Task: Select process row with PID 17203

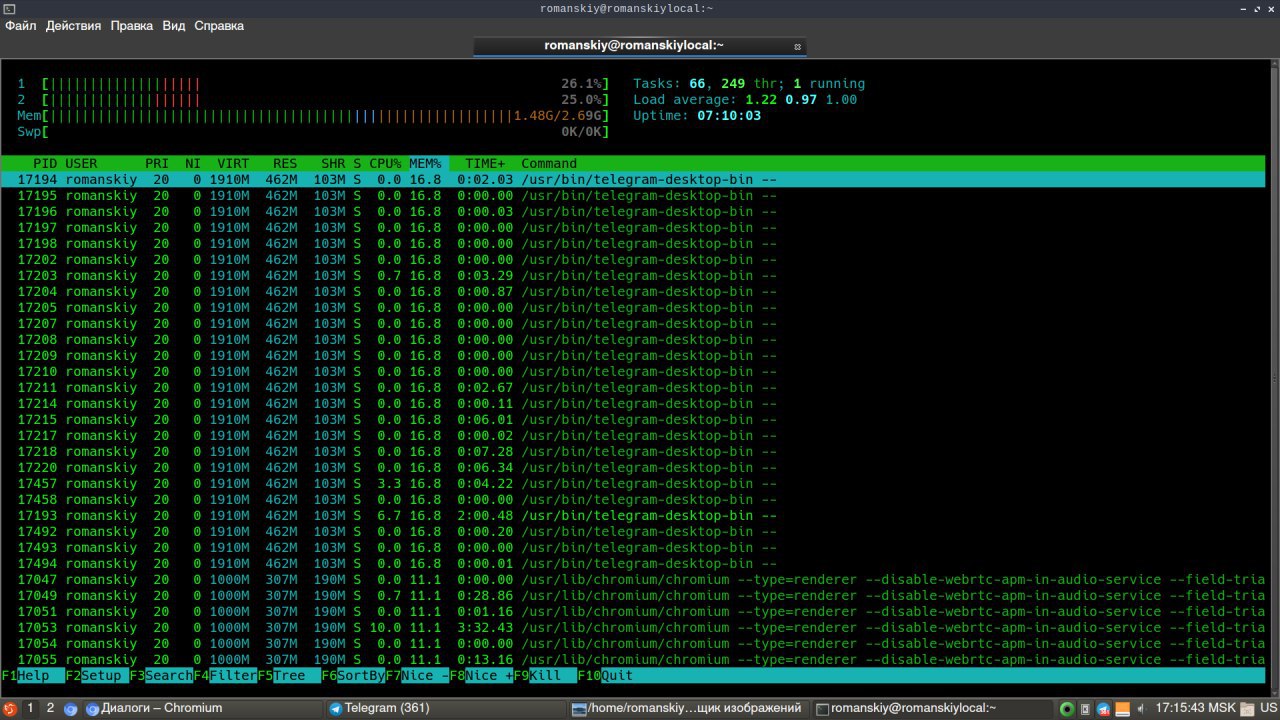Action: [x=633, y=276]
